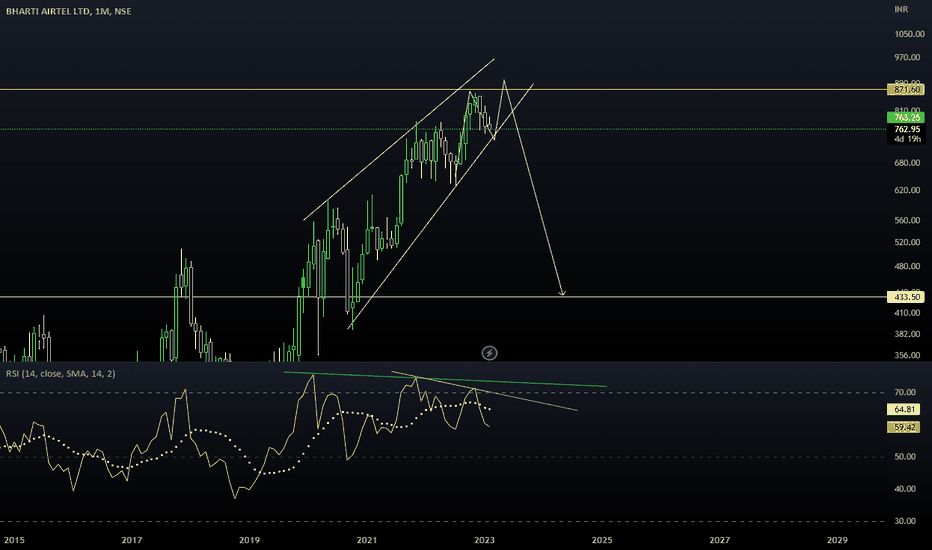
Task: Click the 762.95 current price label
Action: (x=906, y=129)
